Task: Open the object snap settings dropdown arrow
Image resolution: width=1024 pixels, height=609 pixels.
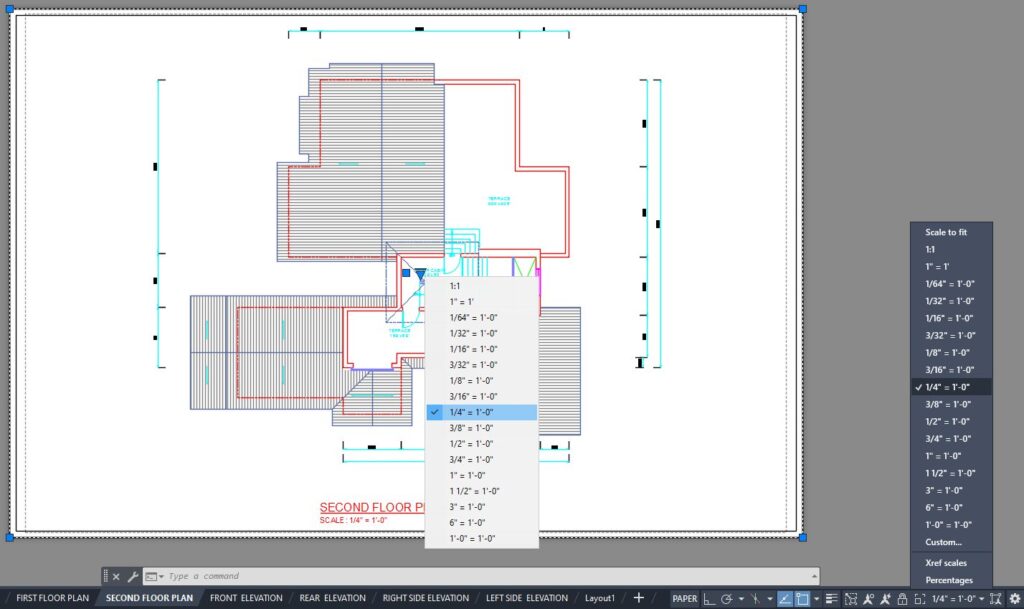Action: pos(817,599)
